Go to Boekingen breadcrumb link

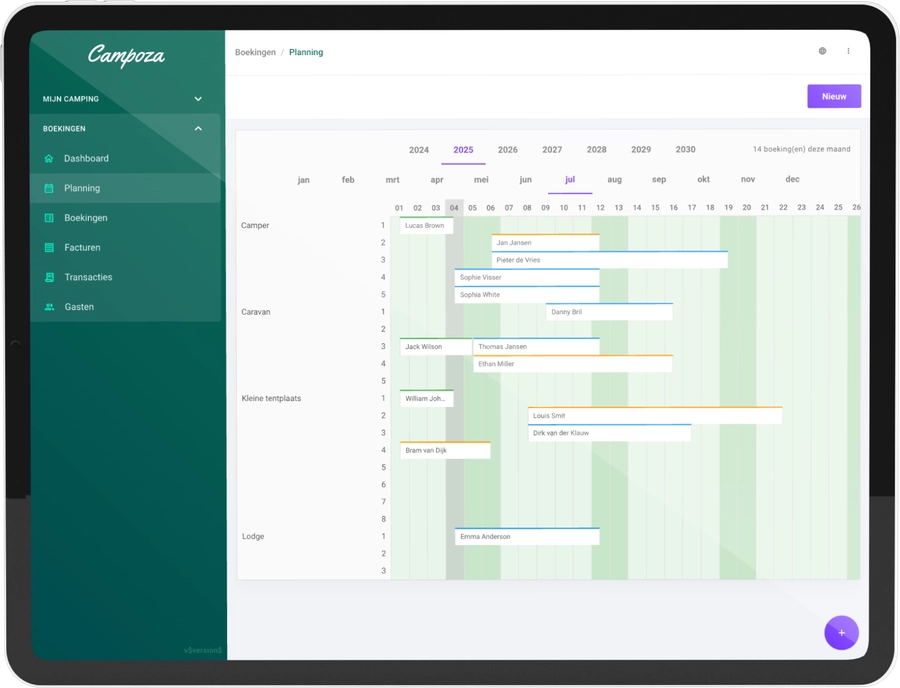[255, 52]
